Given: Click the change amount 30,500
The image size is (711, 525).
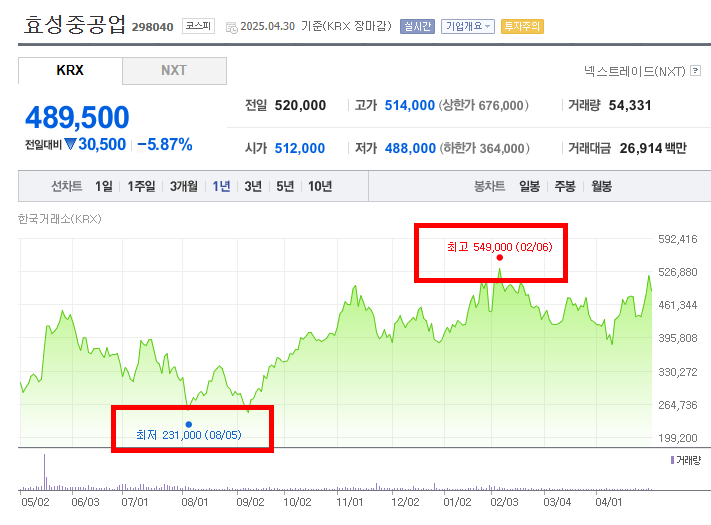Looking at the screenshot, I should click(x=102, y=145).
